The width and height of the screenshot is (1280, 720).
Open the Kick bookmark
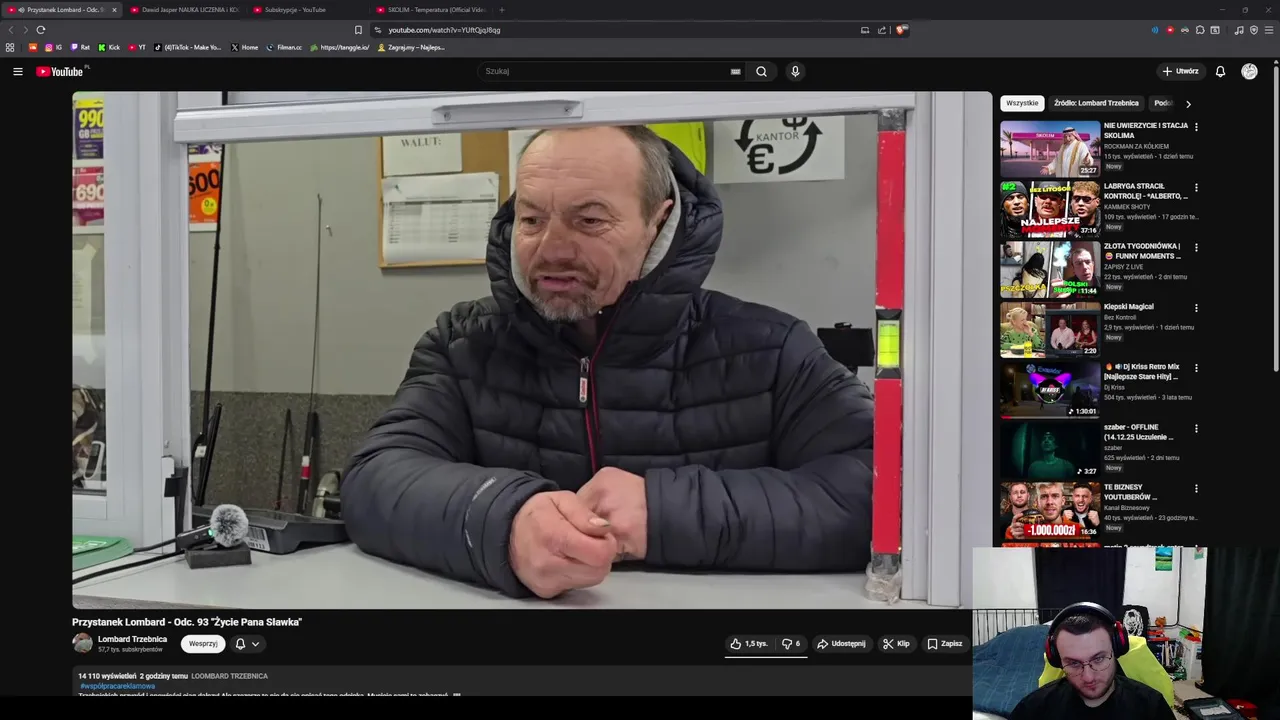[x=109, y=47]
